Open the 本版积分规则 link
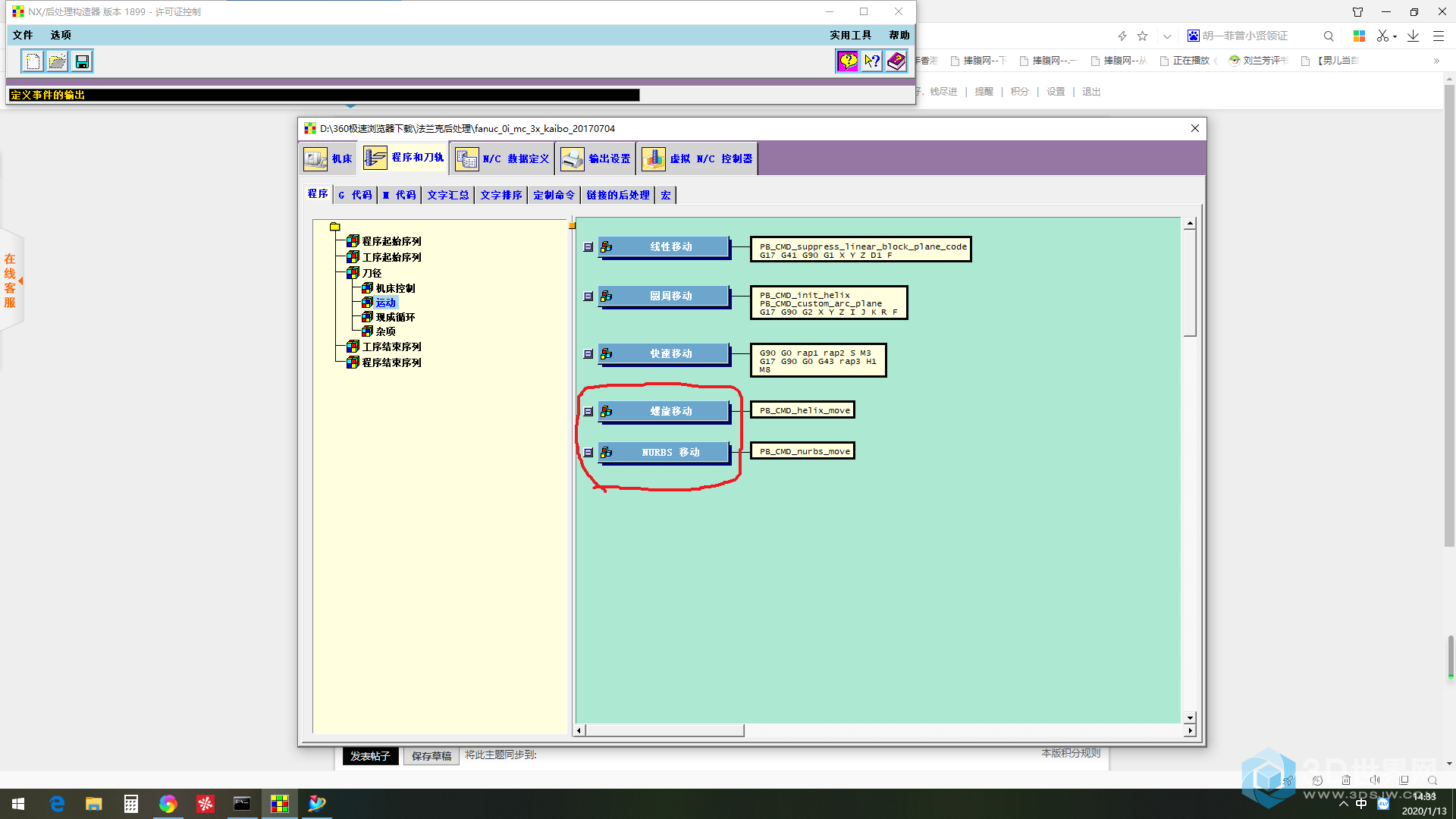This screenshot has width=1456, height=819. (x=1071, y=753)
